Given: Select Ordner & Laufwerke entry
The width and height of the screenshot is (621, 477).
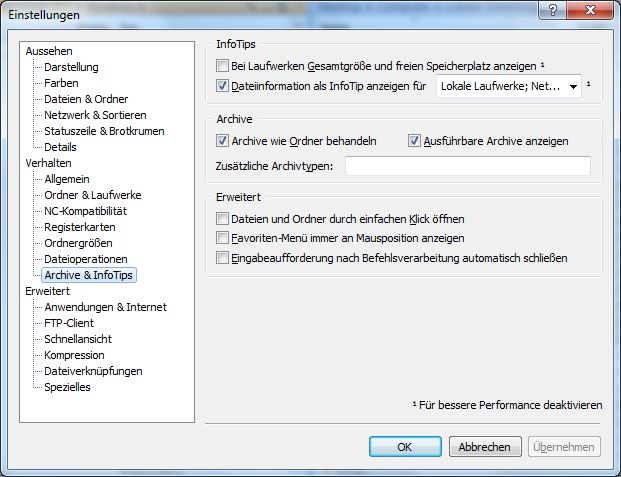Looking at the screenshot, I should click(x=93, y=195).
